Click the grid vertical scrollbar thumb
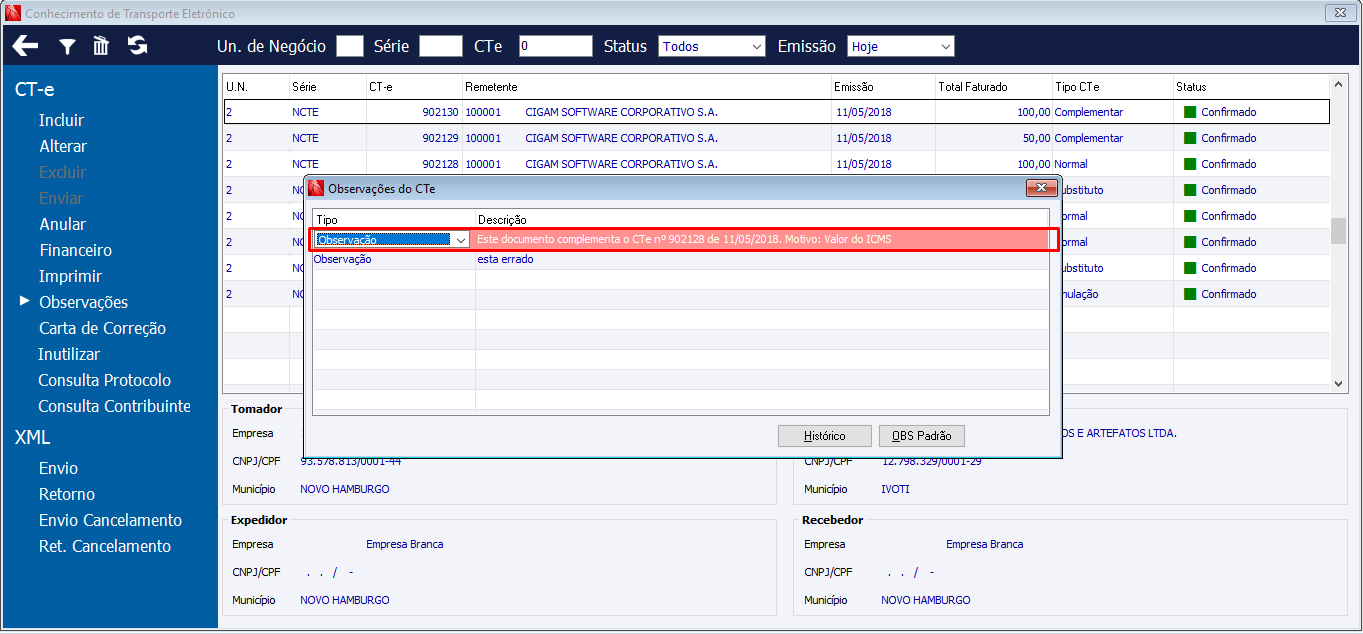The image size is (1363, 634). tap(1338, 231)
